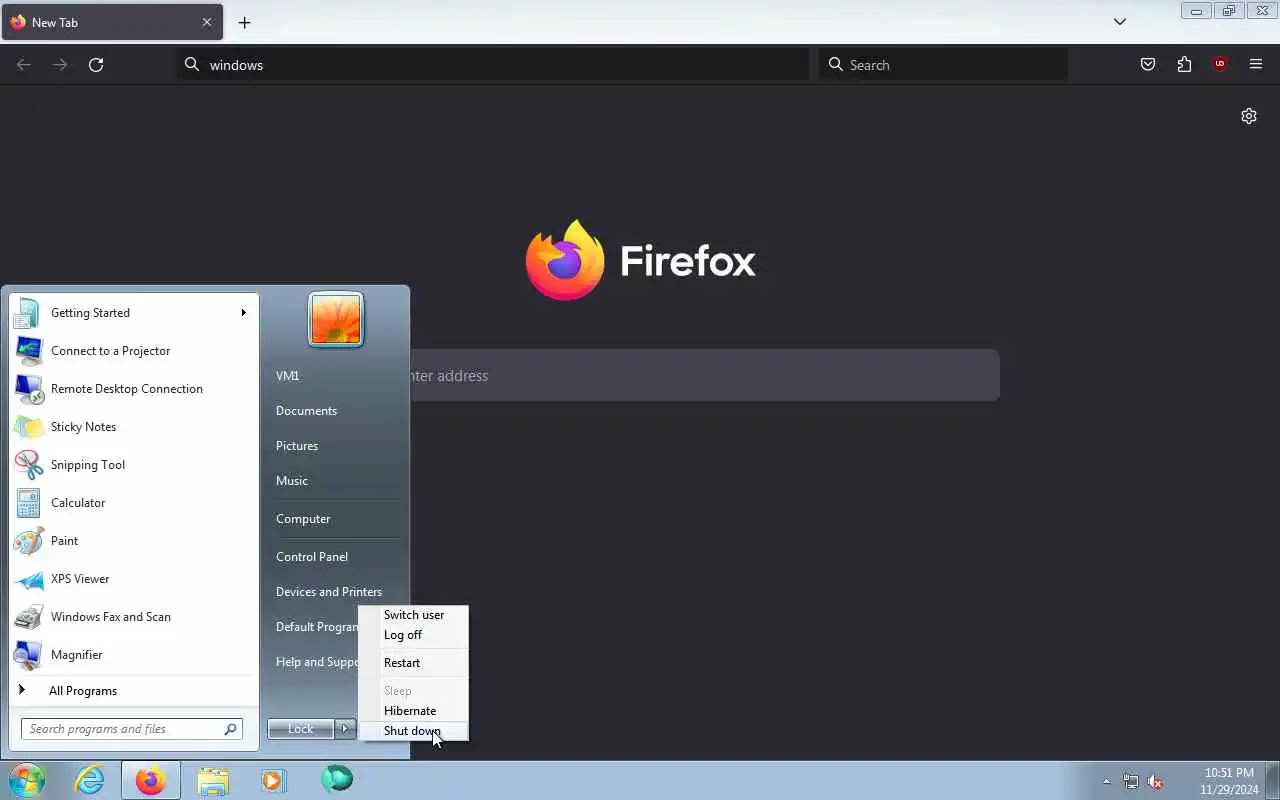Click the muted volume tray icon
The width and height of the screenshot is (1280, 800).
coord(1155,782)
